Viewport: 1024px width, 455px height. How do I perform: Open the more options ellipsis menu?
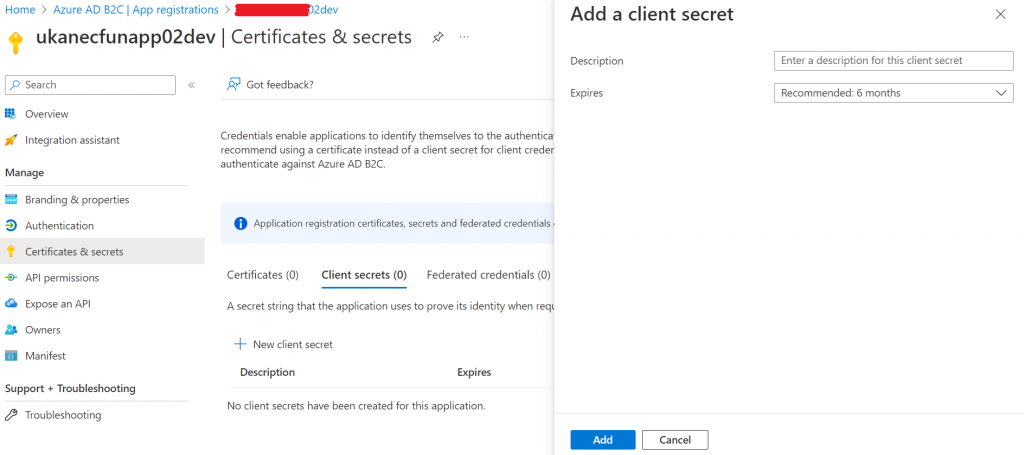tap(464, 37)
